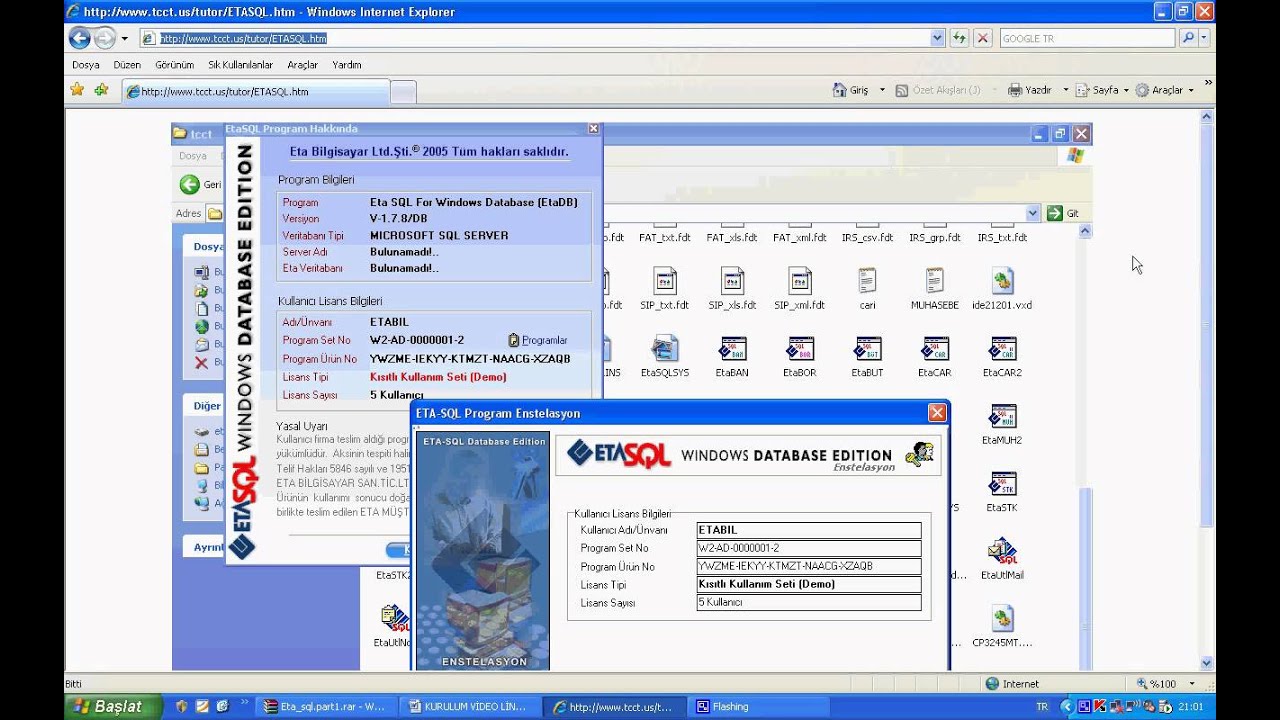Screen dimensions: 1280x720
Task: Open the EtaSTK program icon
Action: (x=1002, y=485)
